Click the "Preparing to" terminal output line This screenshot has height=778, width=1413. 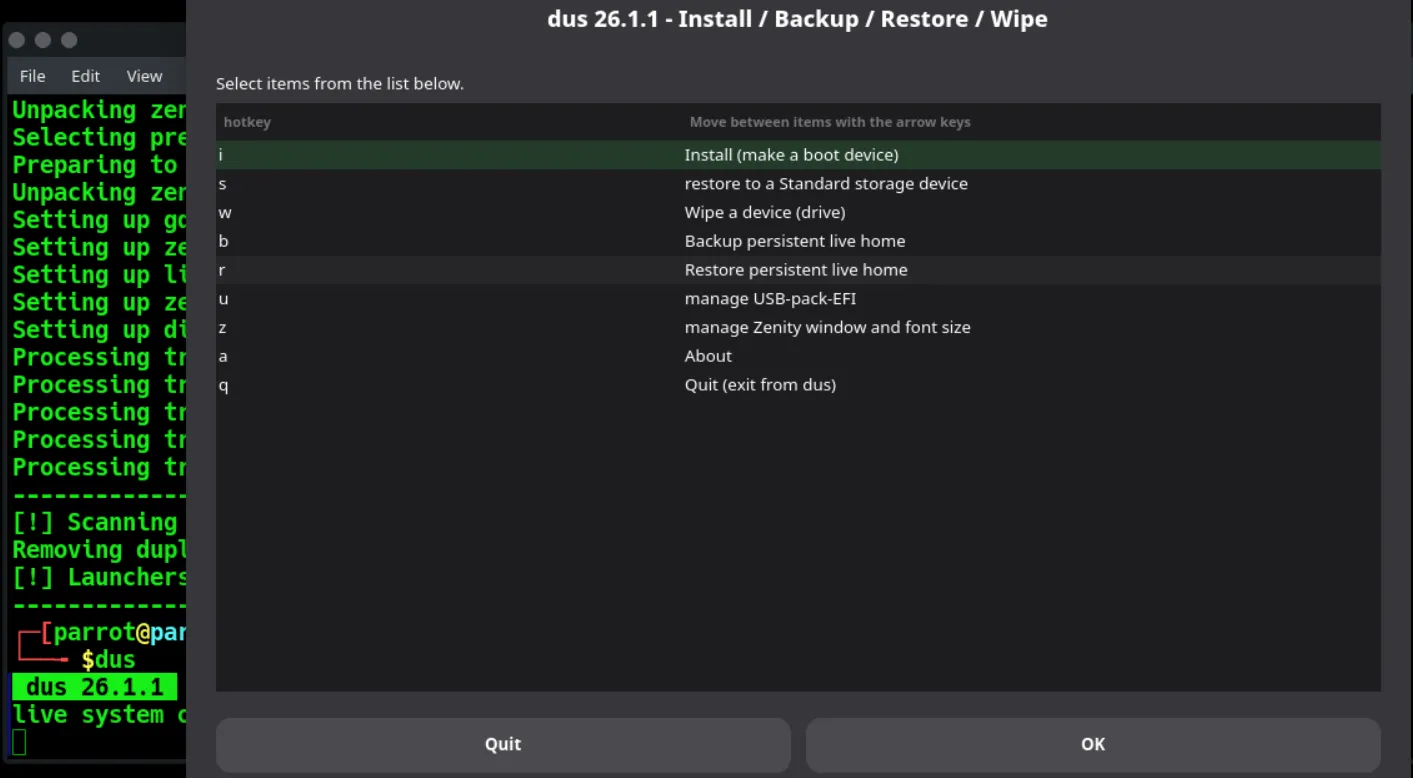pos(95,165)
